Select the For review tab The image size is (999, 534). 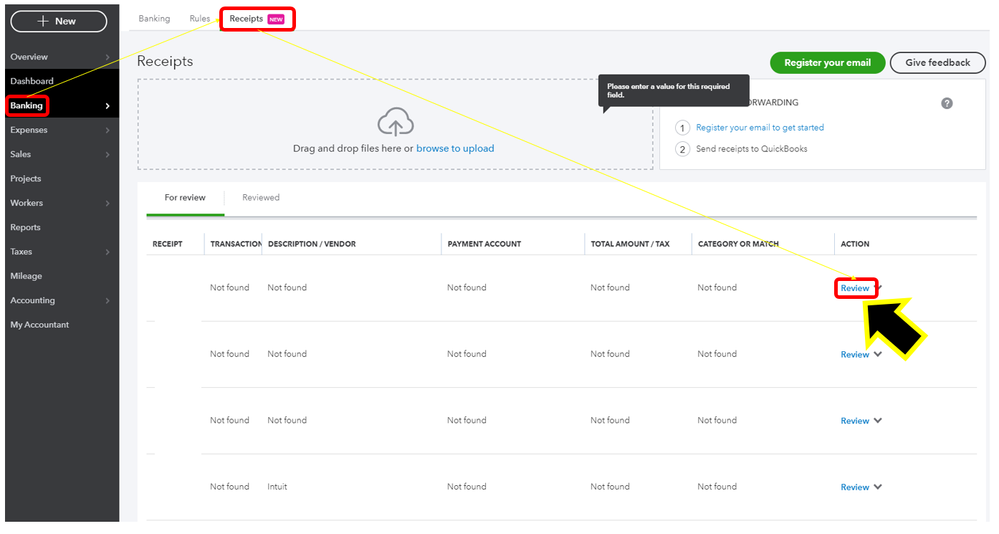[x=185, y=198]
